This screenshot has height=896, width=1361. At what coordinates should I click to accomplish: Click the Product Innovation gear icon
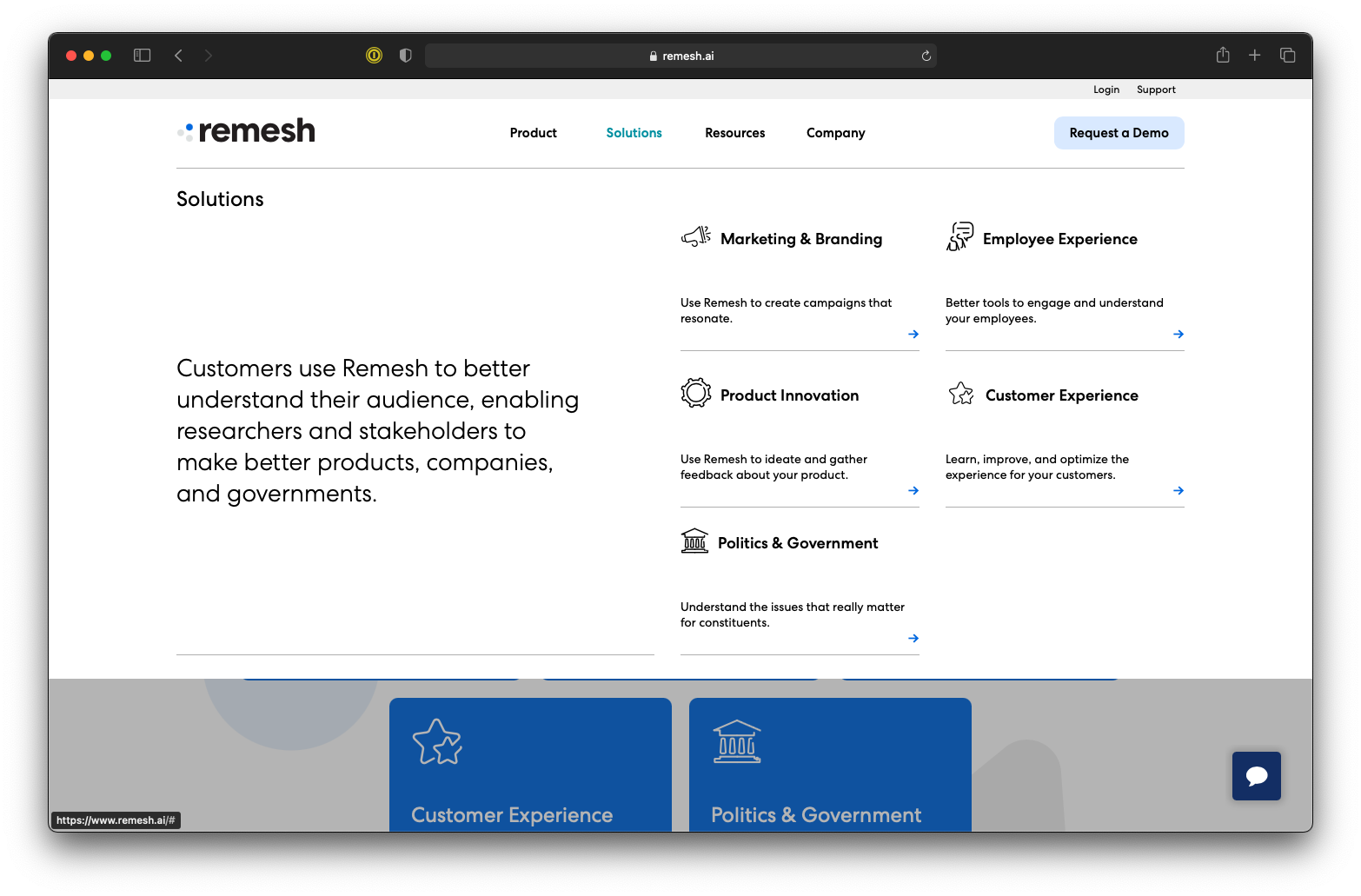point(696,393)
